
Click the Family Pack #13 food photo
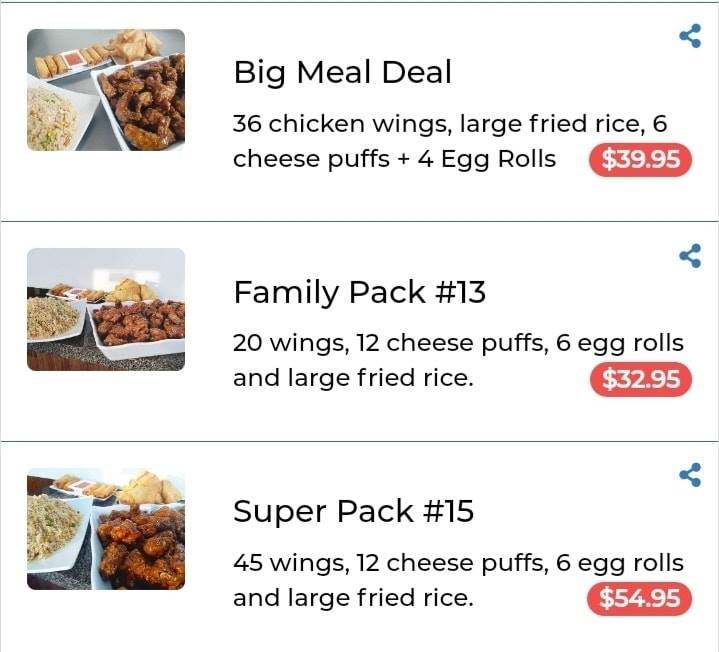point(106,309)
